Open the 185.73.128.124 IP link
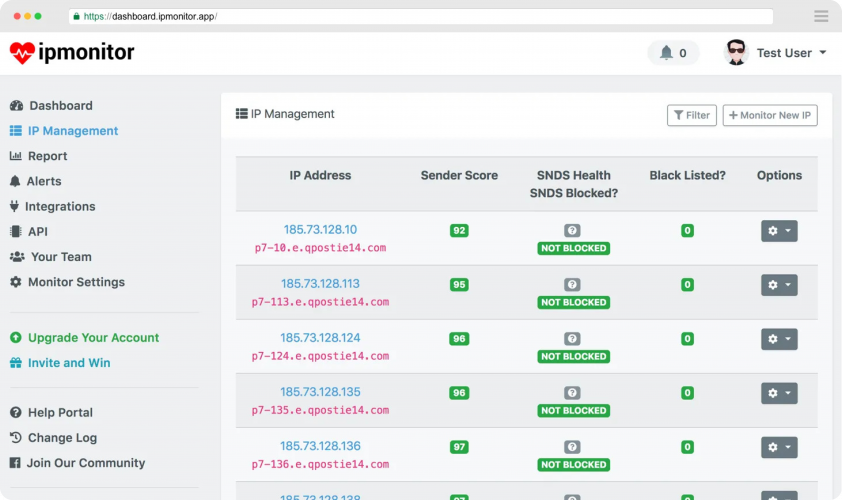842x500 pixels. tap(320, 338)
